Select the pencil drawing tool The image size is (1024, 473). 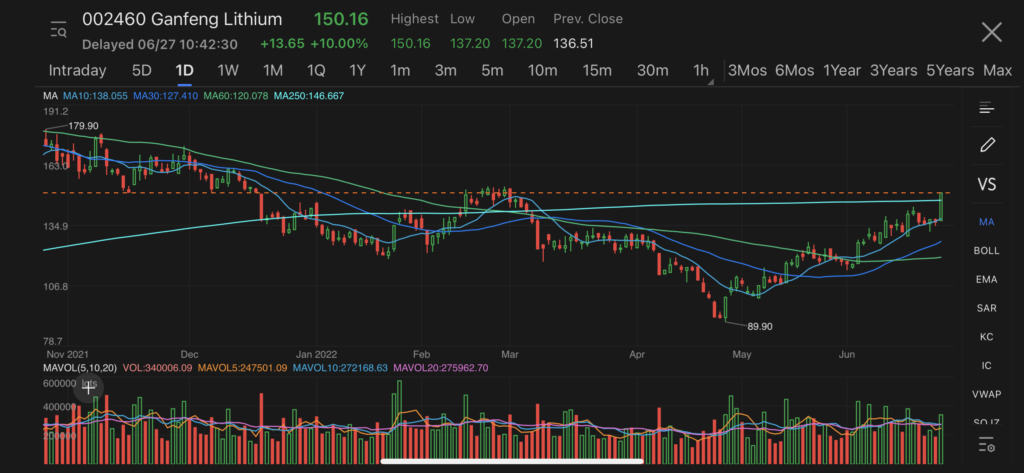987,144
